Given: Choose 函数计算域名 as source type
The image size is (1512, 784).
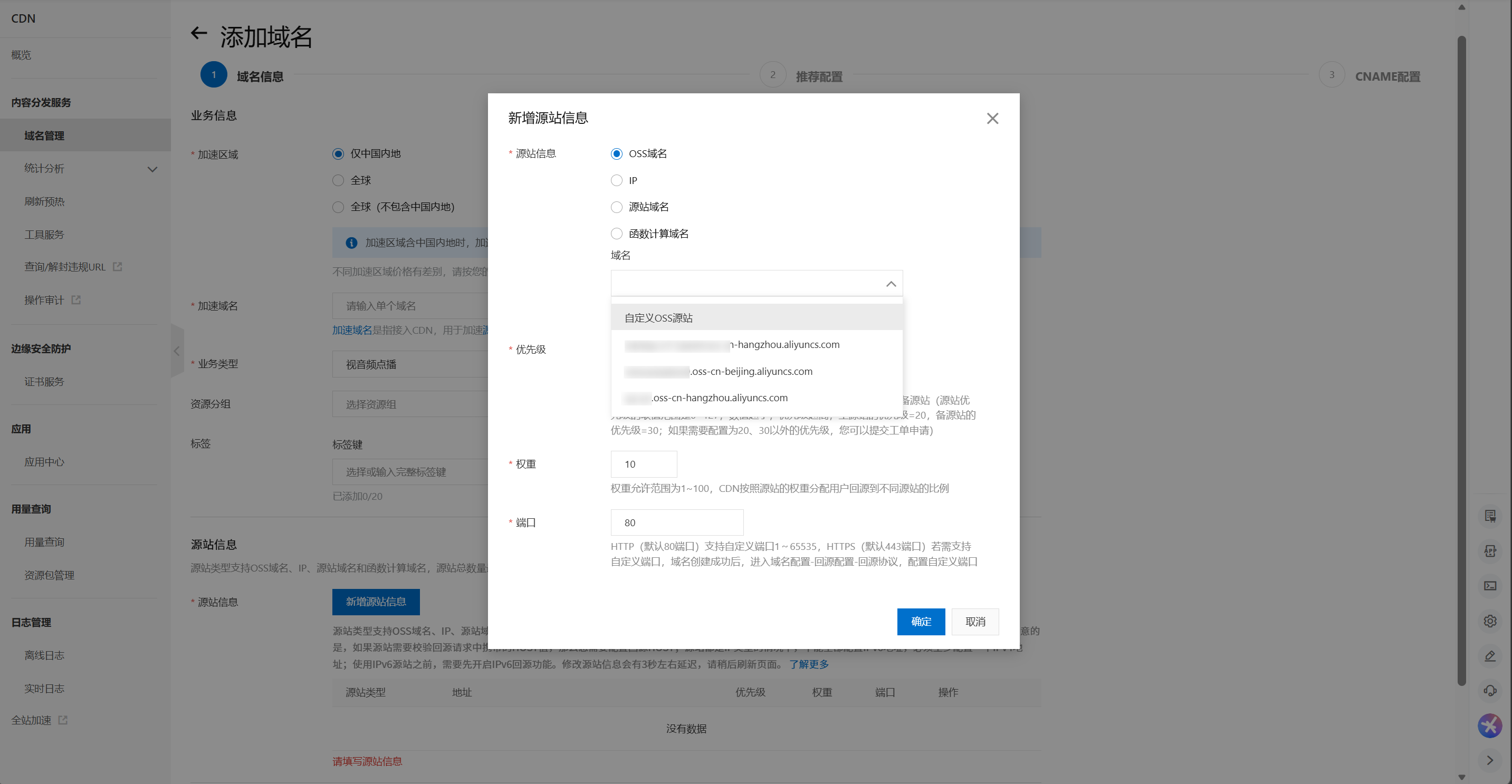Looking at the screenshot, I should [616, 233].
